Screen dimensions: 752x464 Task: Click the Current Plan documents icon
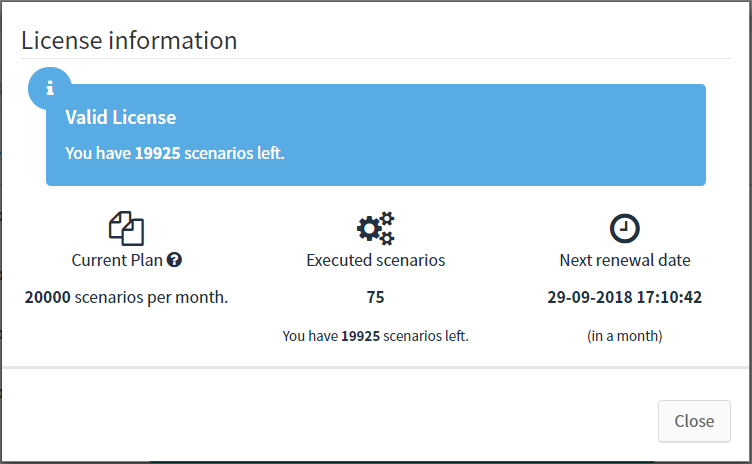pyautogui.click(x=126, y=228)
